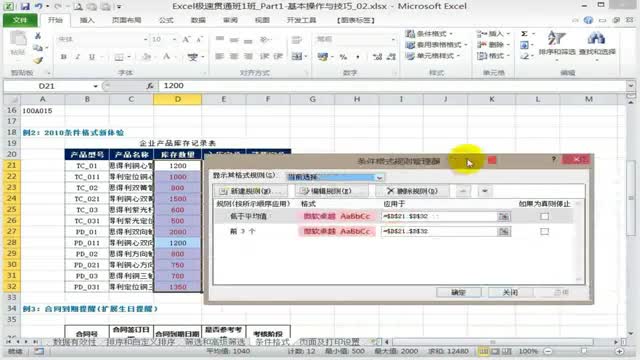Image resolution: width=640 pixels, height=360 pixels.
Task: Click the Font Color A swatch
Action: (x=167, y=57)
